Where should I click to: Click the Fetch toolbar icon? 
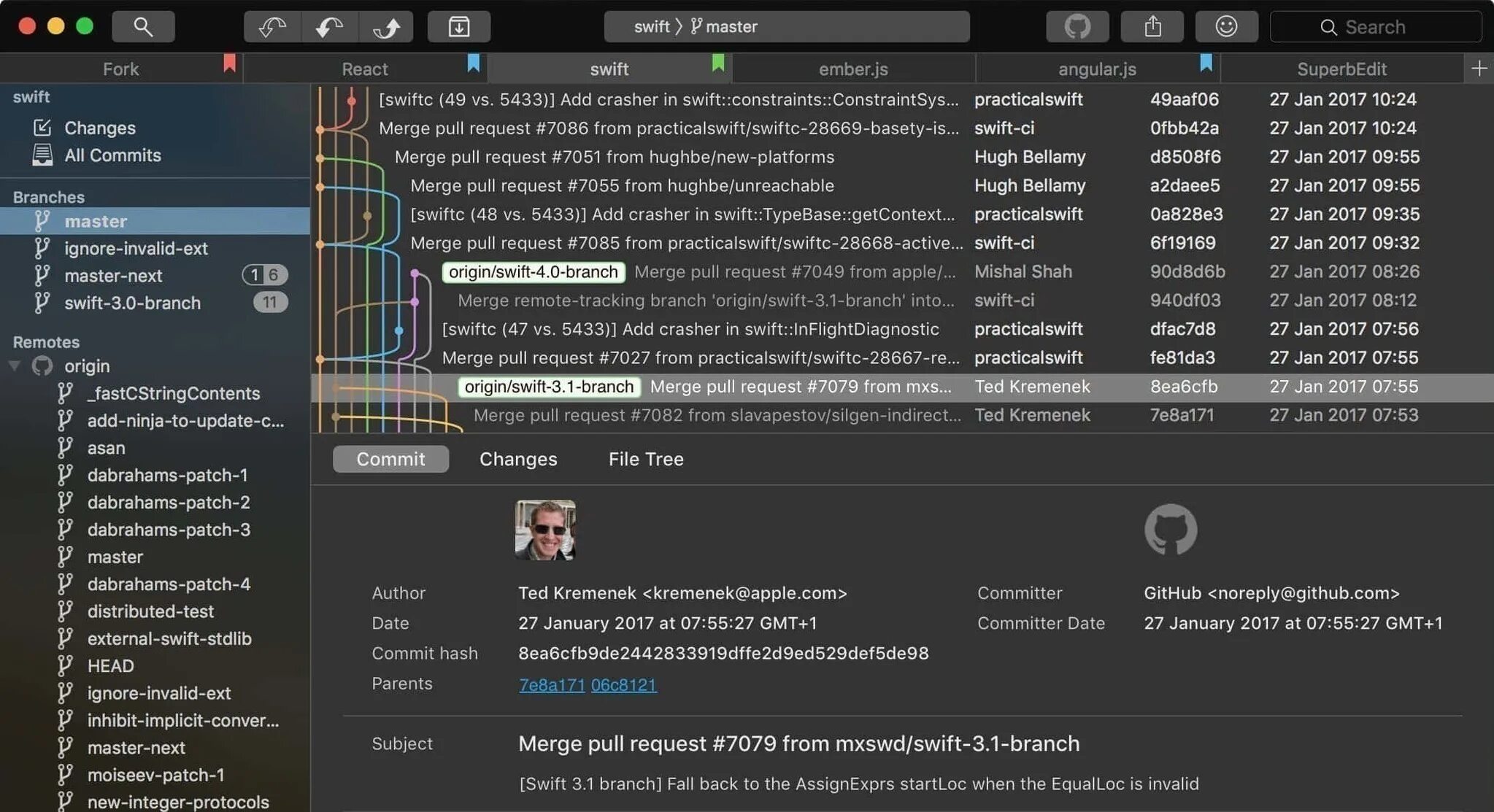click(x=272, y=27)
